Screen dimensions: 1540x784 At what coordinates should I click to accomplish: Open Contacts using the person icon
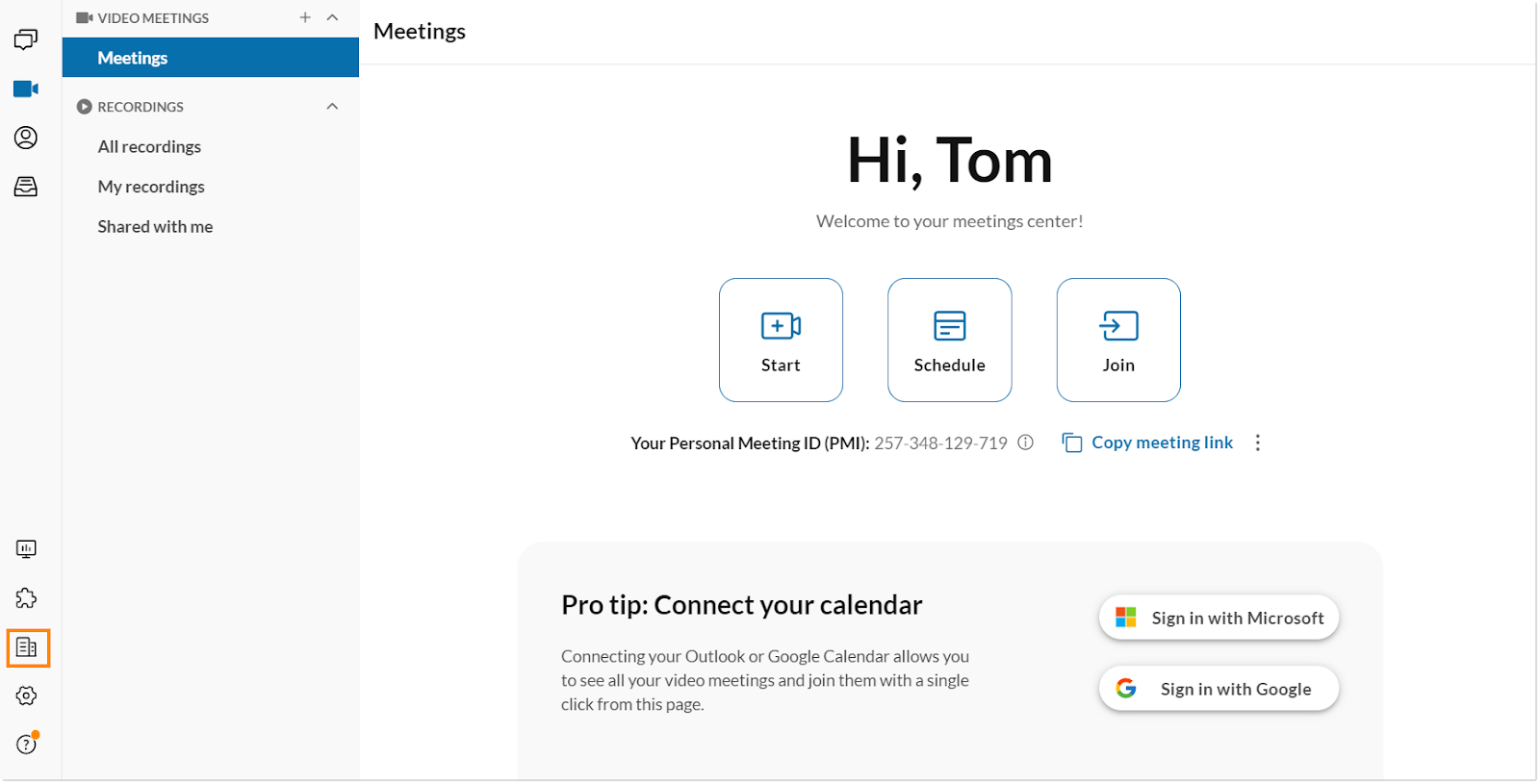click(x=26, y=138)
